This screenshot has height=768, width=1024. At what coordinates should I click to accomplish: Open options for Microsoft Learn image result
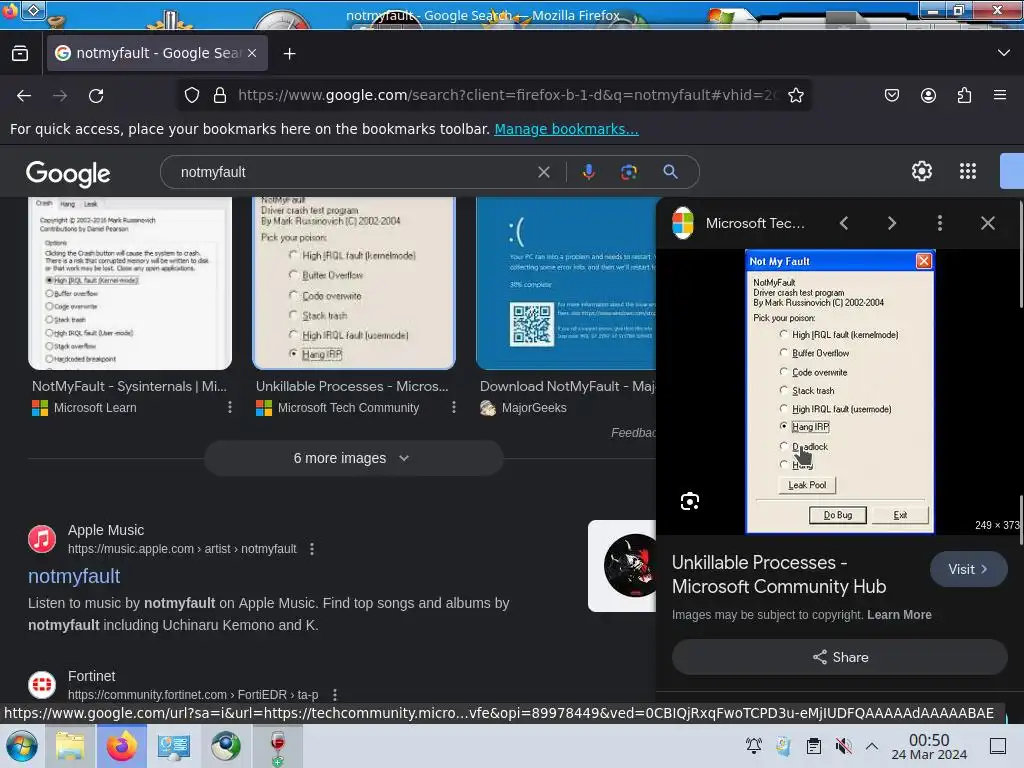click(230, 408)
